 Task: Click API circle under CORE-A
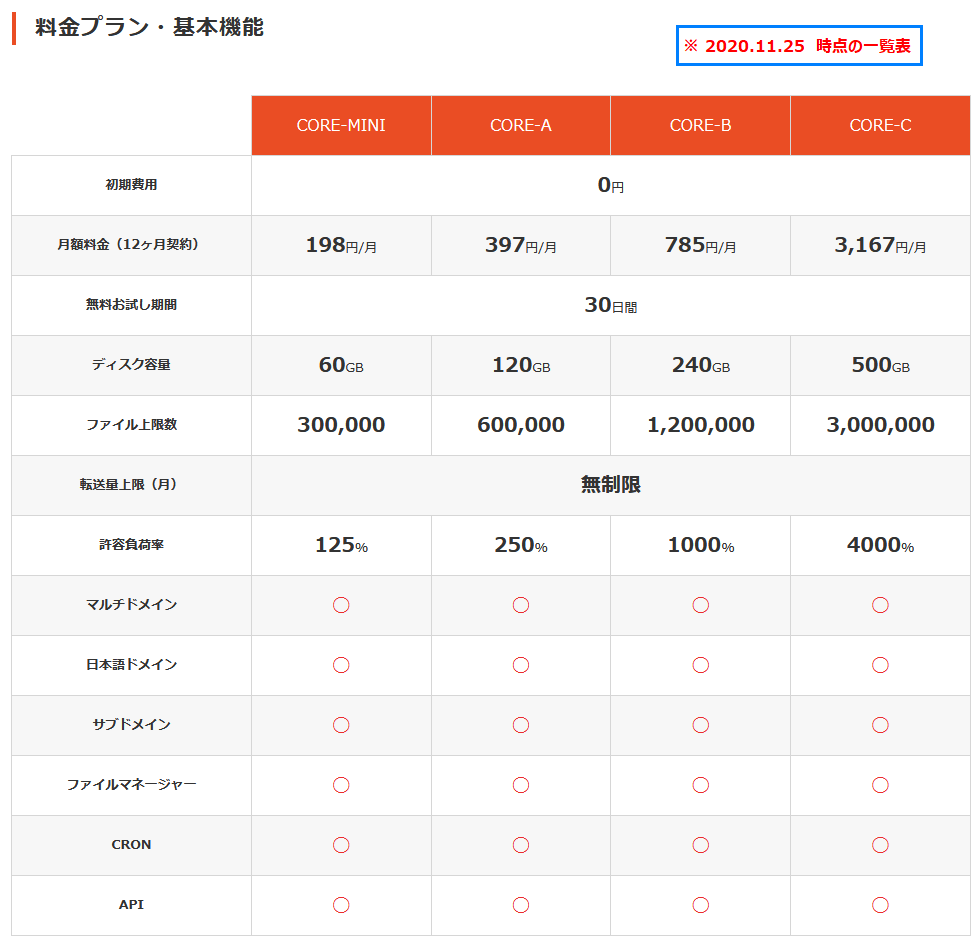tap(521, 905)
